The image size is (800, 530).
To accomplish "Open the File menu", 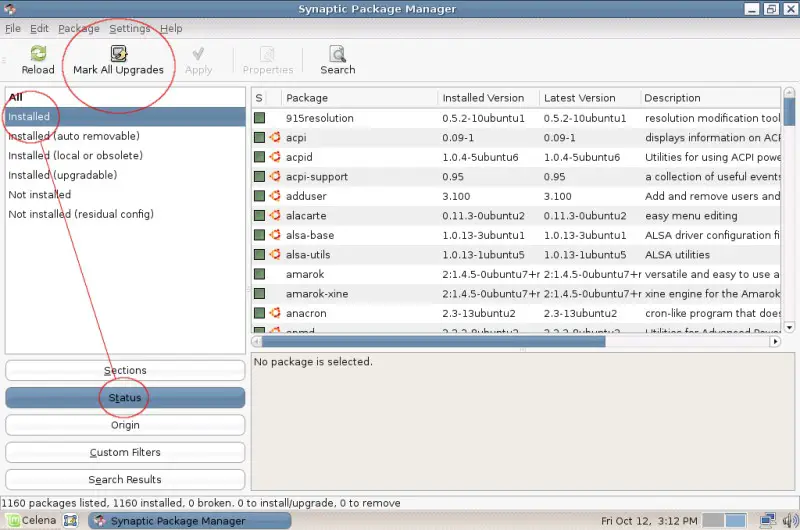I will 13,29.
